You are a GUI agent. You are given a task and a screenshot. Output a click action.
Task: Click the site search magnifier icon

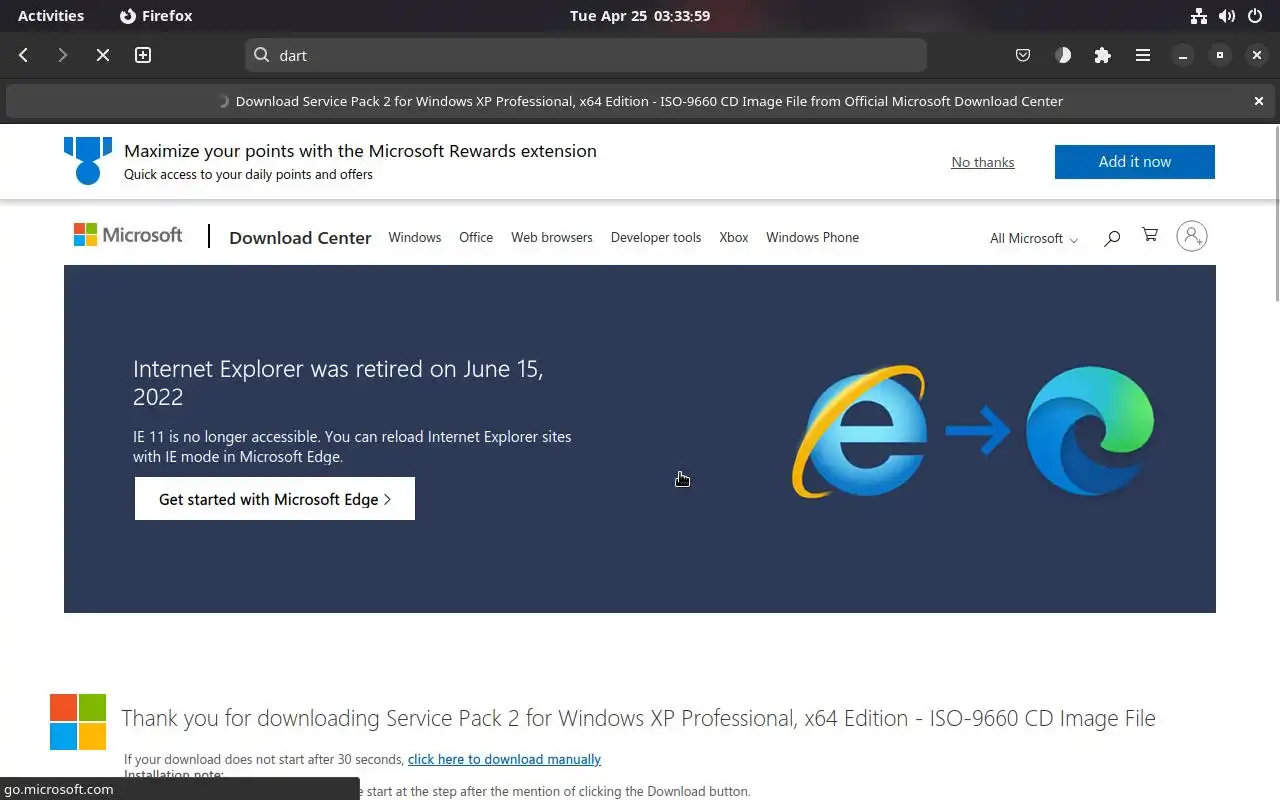point(1112,238)
